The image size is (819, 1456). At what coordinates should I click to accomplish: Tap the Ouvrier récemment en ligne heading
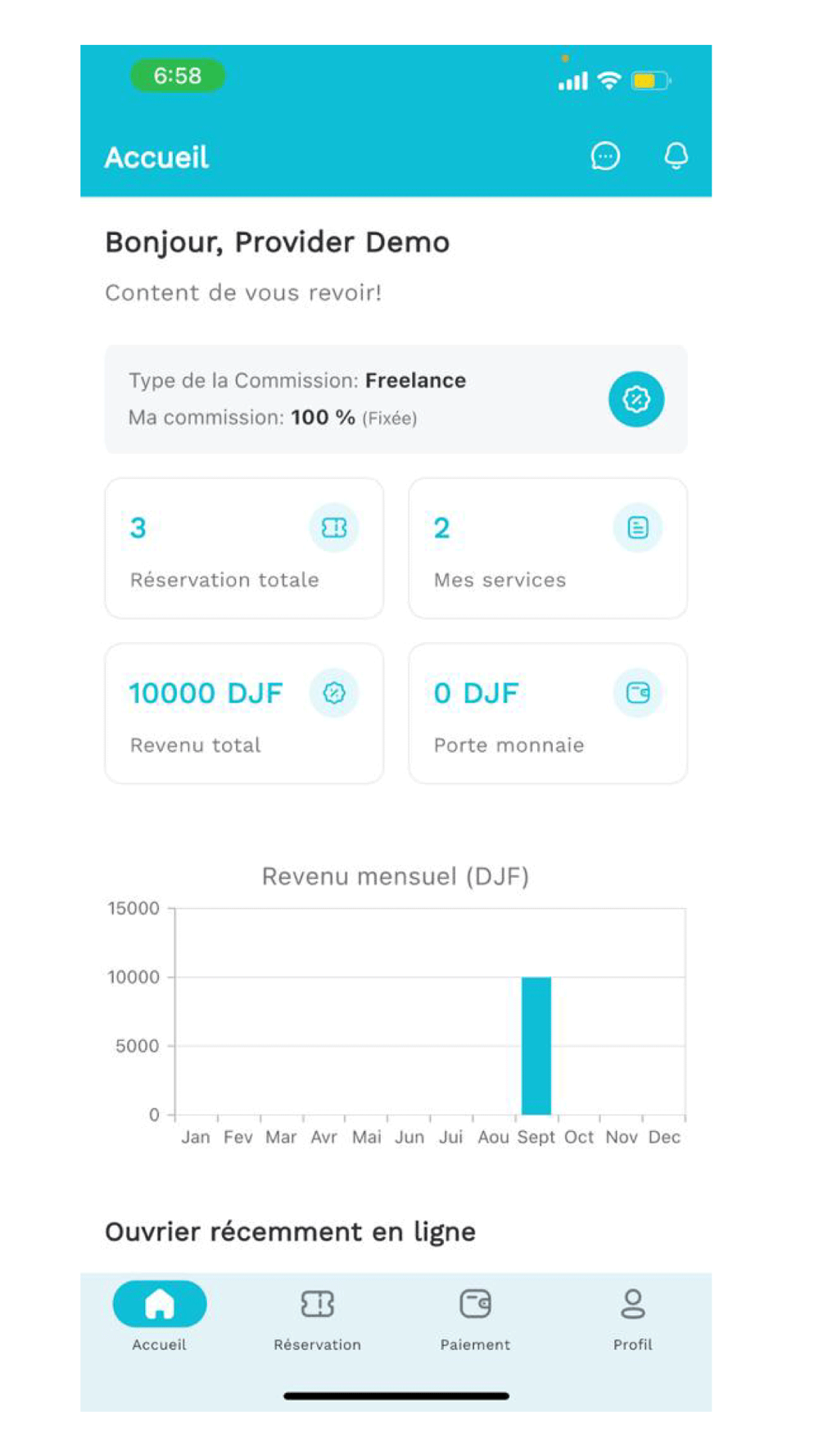coord(290,1232)
